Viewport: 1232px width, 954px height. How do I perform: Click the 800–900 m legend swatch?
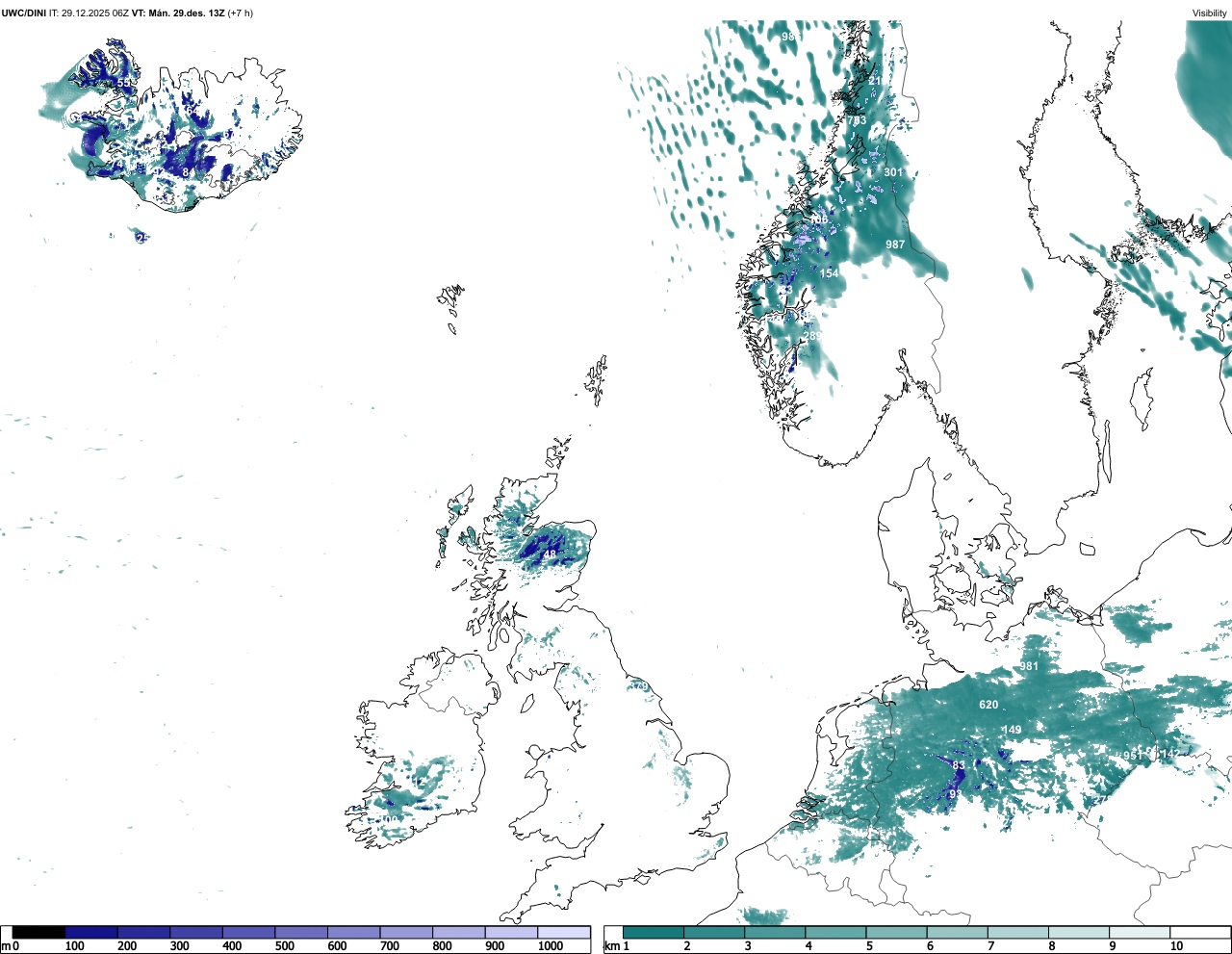coord(459,932)
